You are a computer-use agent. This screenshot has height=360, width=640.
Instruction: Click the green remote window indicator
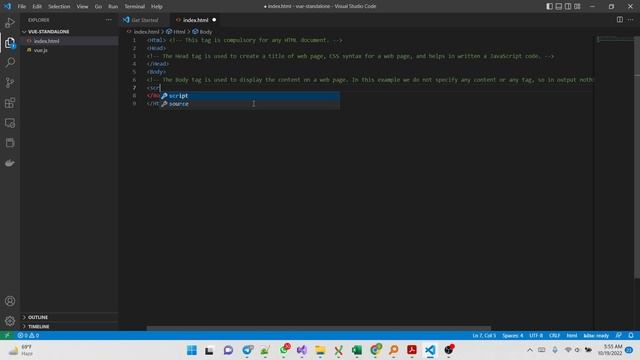pyautogui.click(x=7, y=335)
